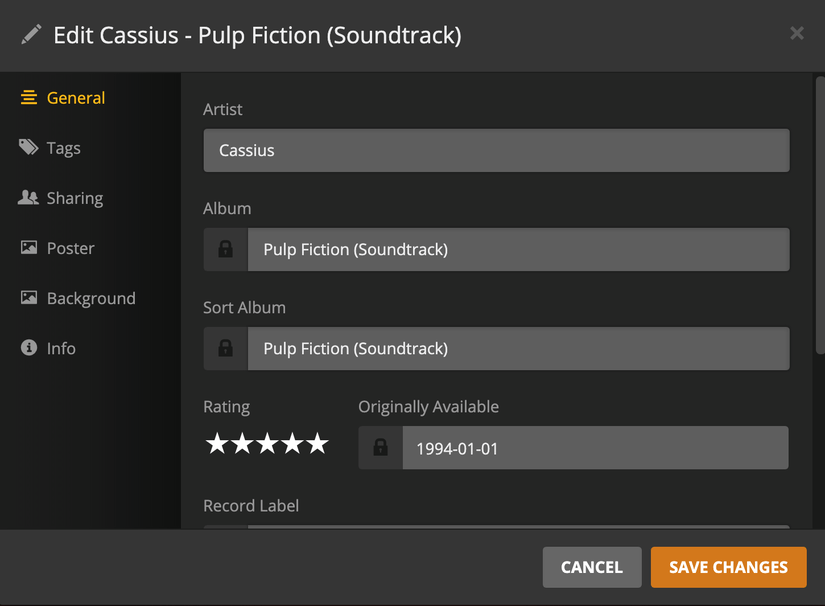The image size is (825, 606).
Task: Click the Originally Available date field
Action: (x=595, y=448)
